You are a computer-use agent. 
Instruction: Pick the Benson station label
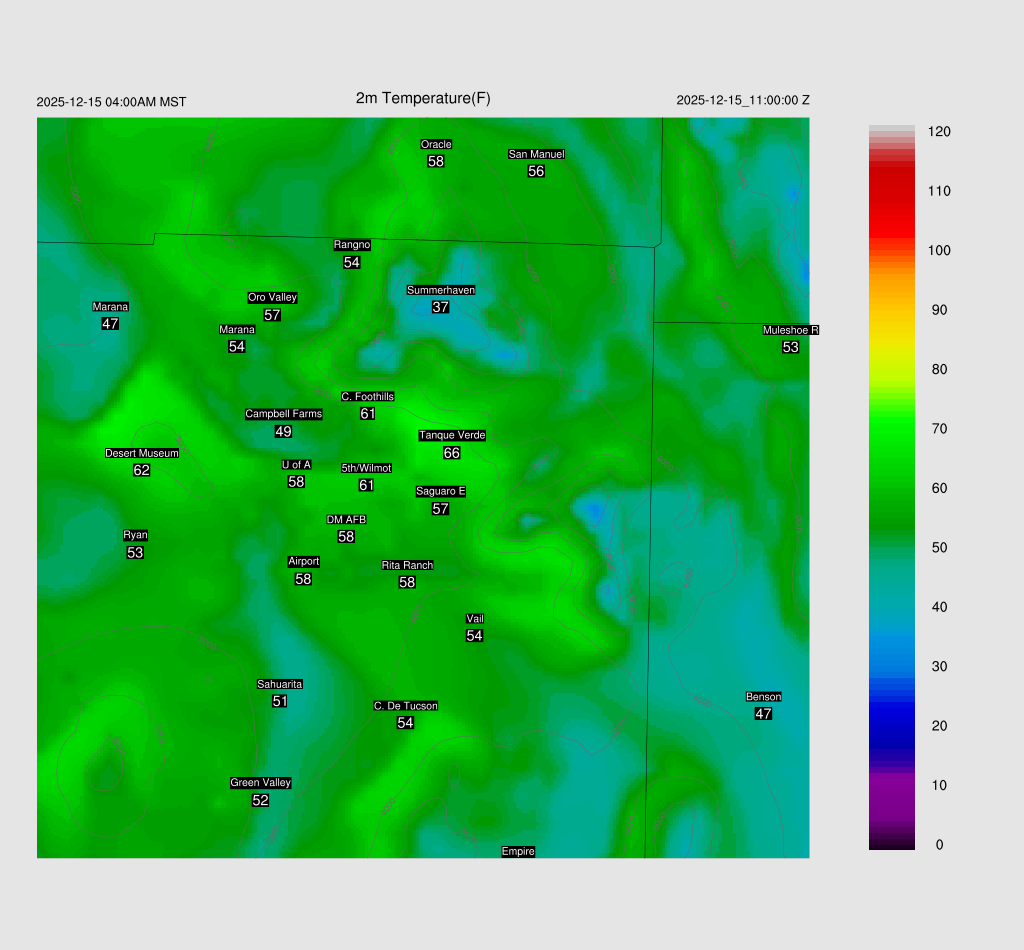[x=763, y=697]
